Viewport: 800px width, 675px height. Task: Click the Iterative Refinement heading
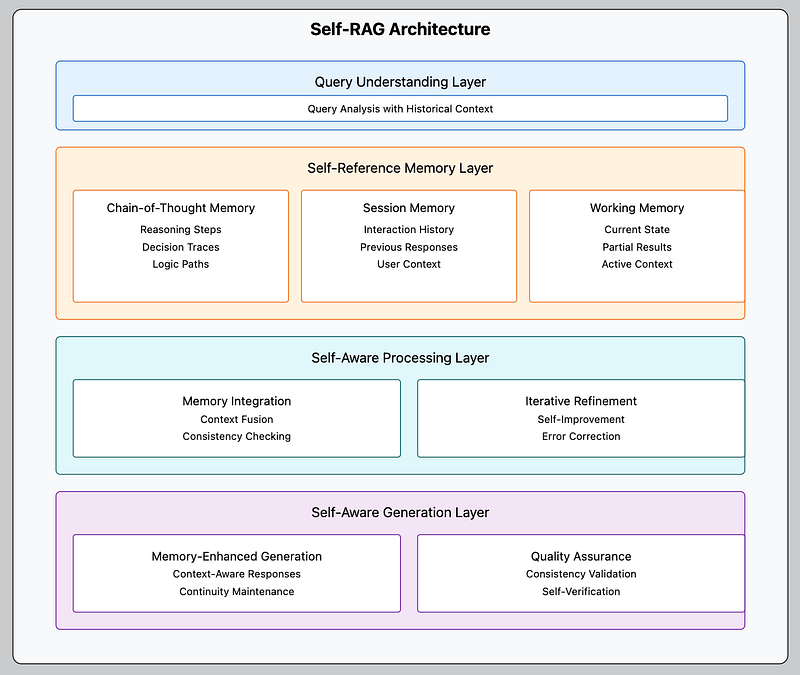[x=581, y=402]
